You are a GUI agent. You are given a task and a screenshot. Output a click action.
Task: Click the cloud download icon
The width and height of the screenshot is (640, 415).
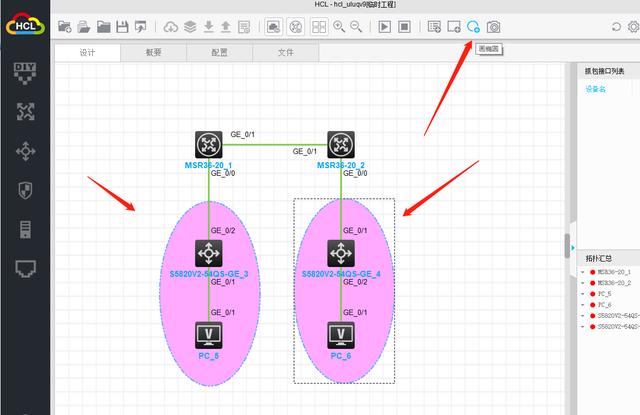pos(171,27)
